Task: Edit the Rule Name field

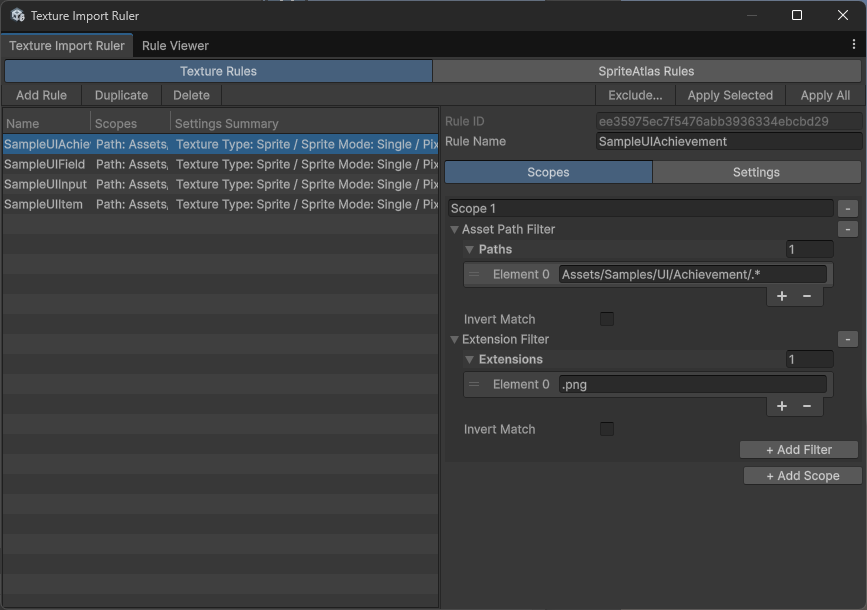Action: [729, 142]
